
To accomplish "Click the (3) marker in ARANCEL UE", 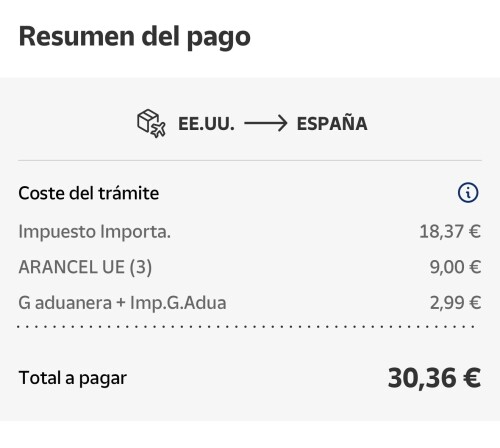I will tap(141, 267).
